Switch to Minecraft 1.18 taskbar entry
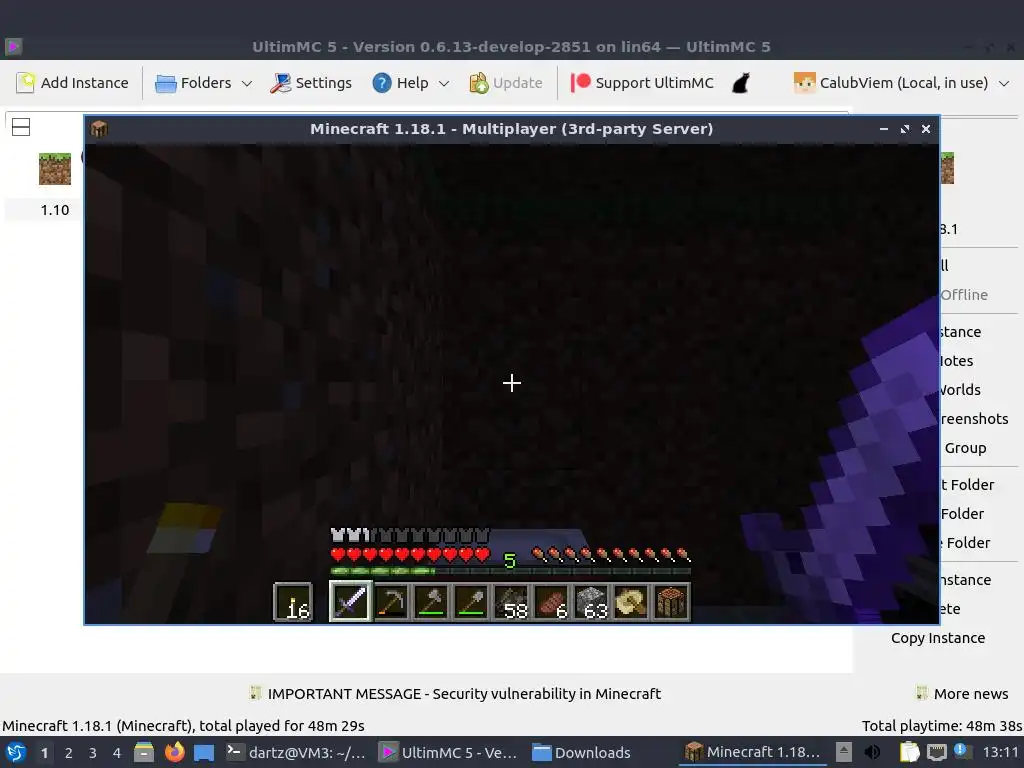The image size is (1024, 768). pyautogui.click(x=752, y=752)
